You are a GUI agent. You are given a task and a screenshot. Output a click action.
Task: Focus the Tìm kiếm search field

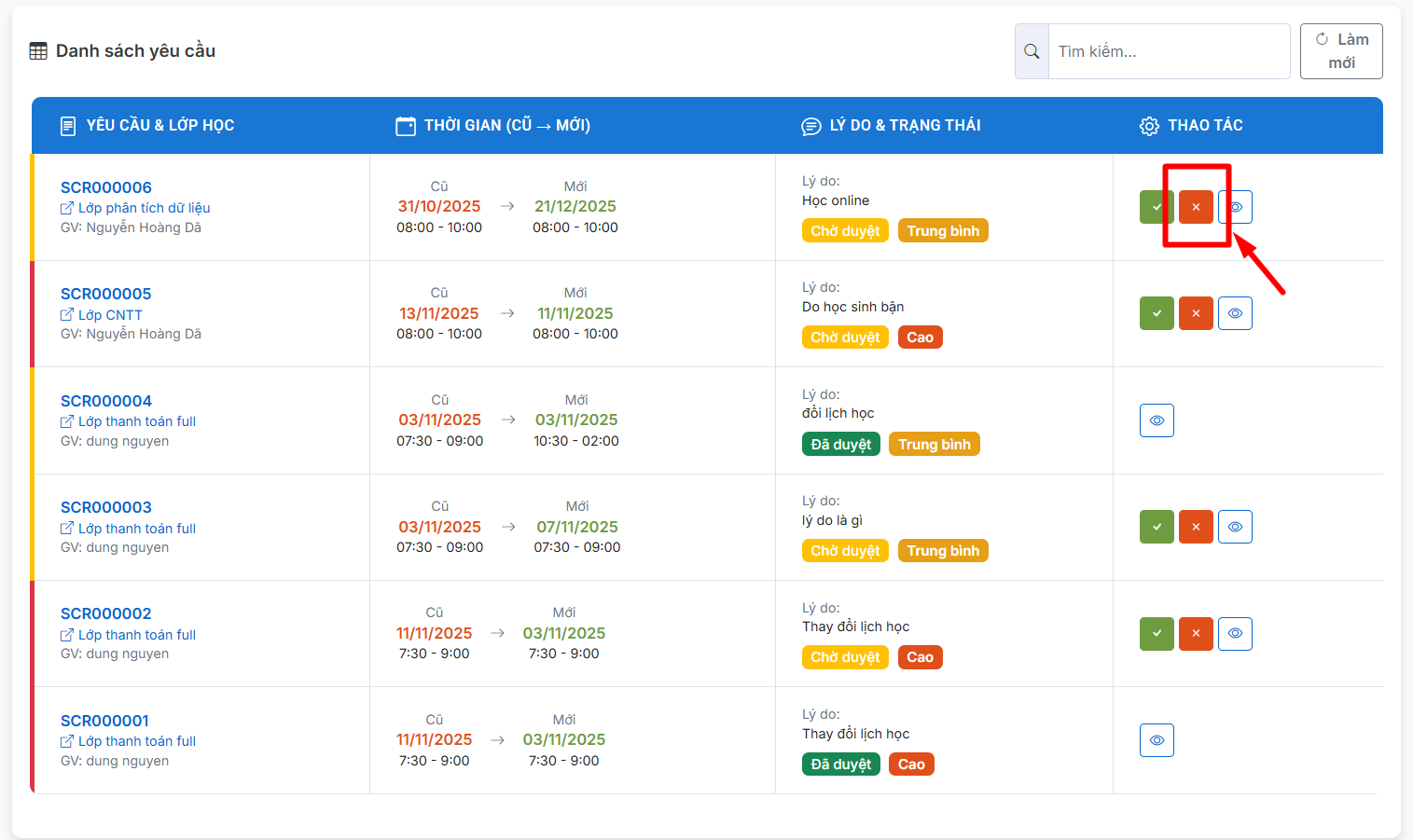click(1168, 51)
